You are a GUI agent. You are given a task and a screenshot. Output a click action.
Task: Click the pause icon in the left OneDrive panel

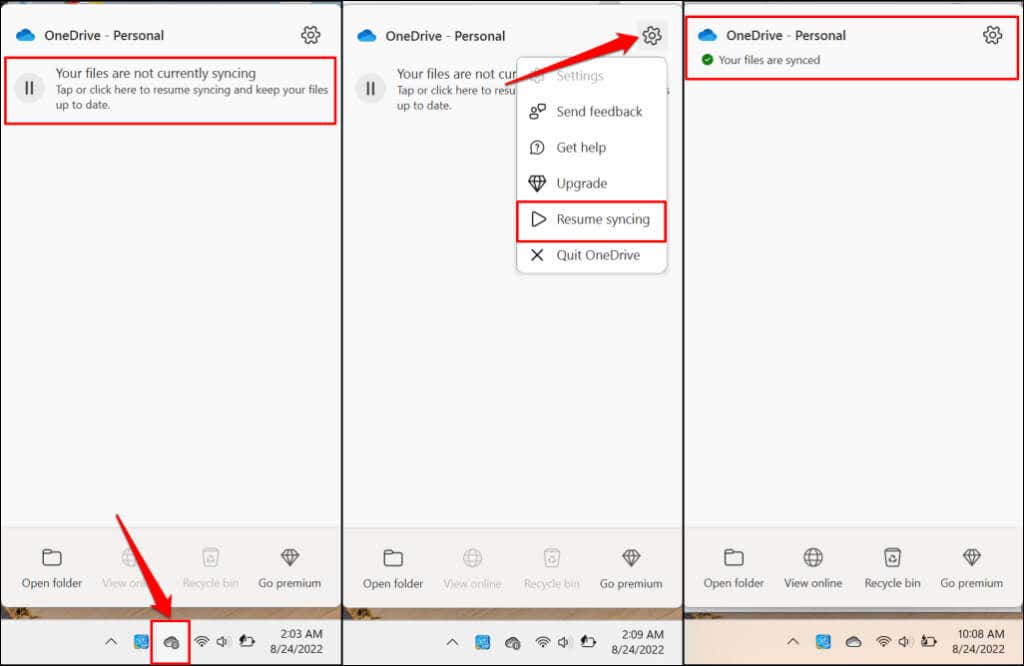click(x=29, y=87)
